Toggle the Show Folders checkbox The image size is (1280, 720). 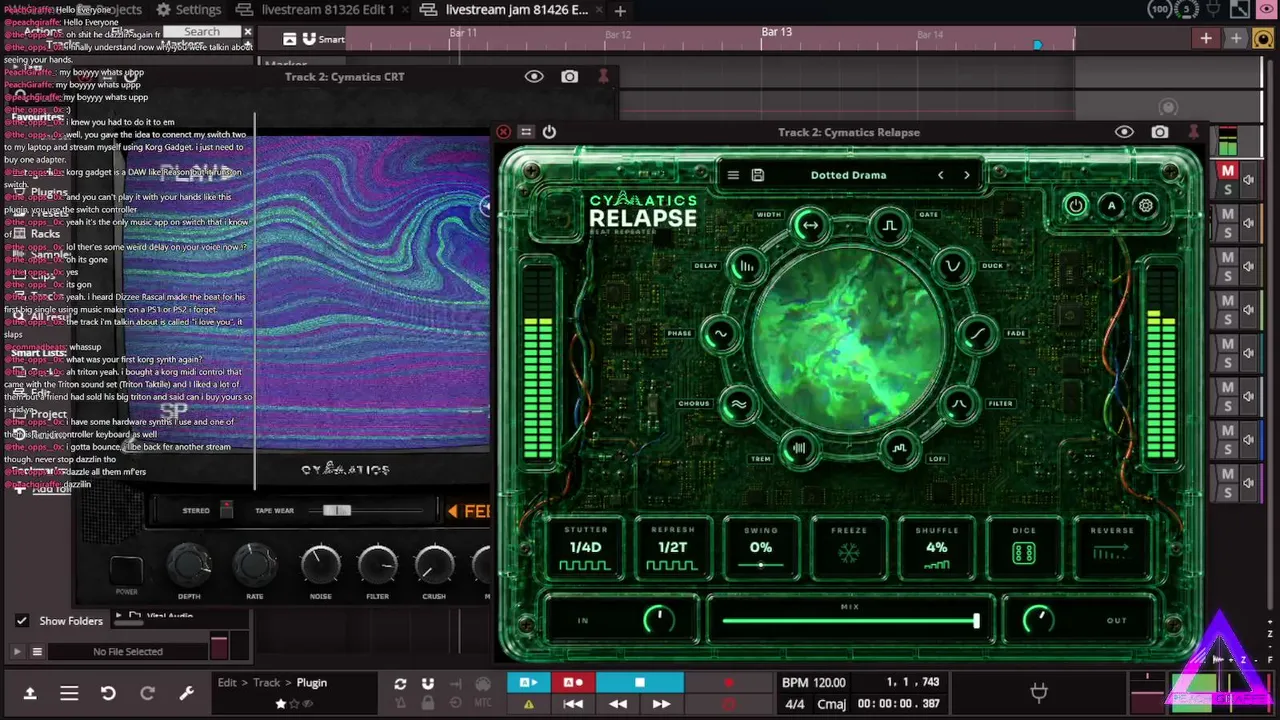tap(22, 621)
